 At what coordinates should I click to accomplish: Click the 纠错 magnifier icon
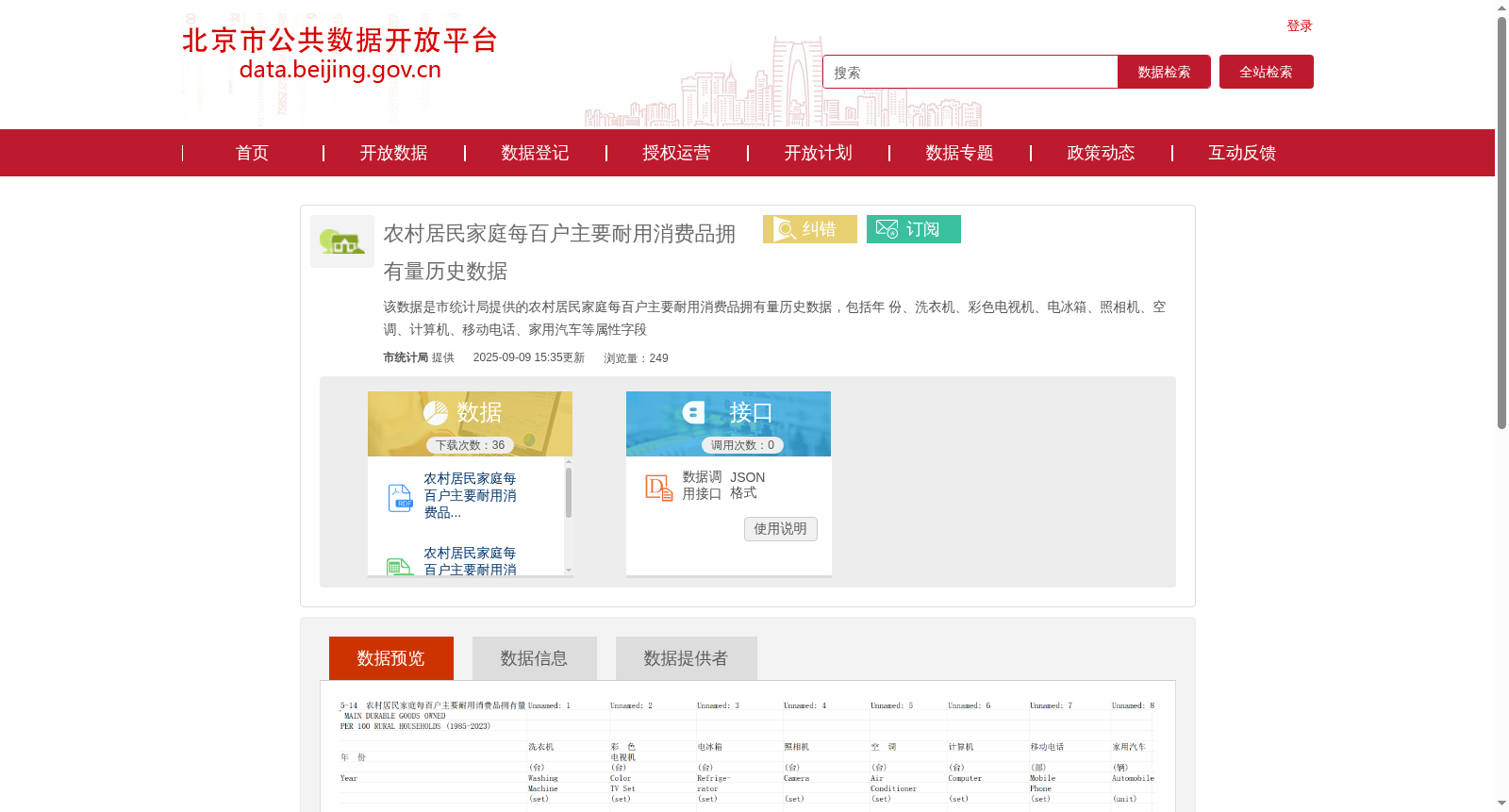click(x=785, y=229)
